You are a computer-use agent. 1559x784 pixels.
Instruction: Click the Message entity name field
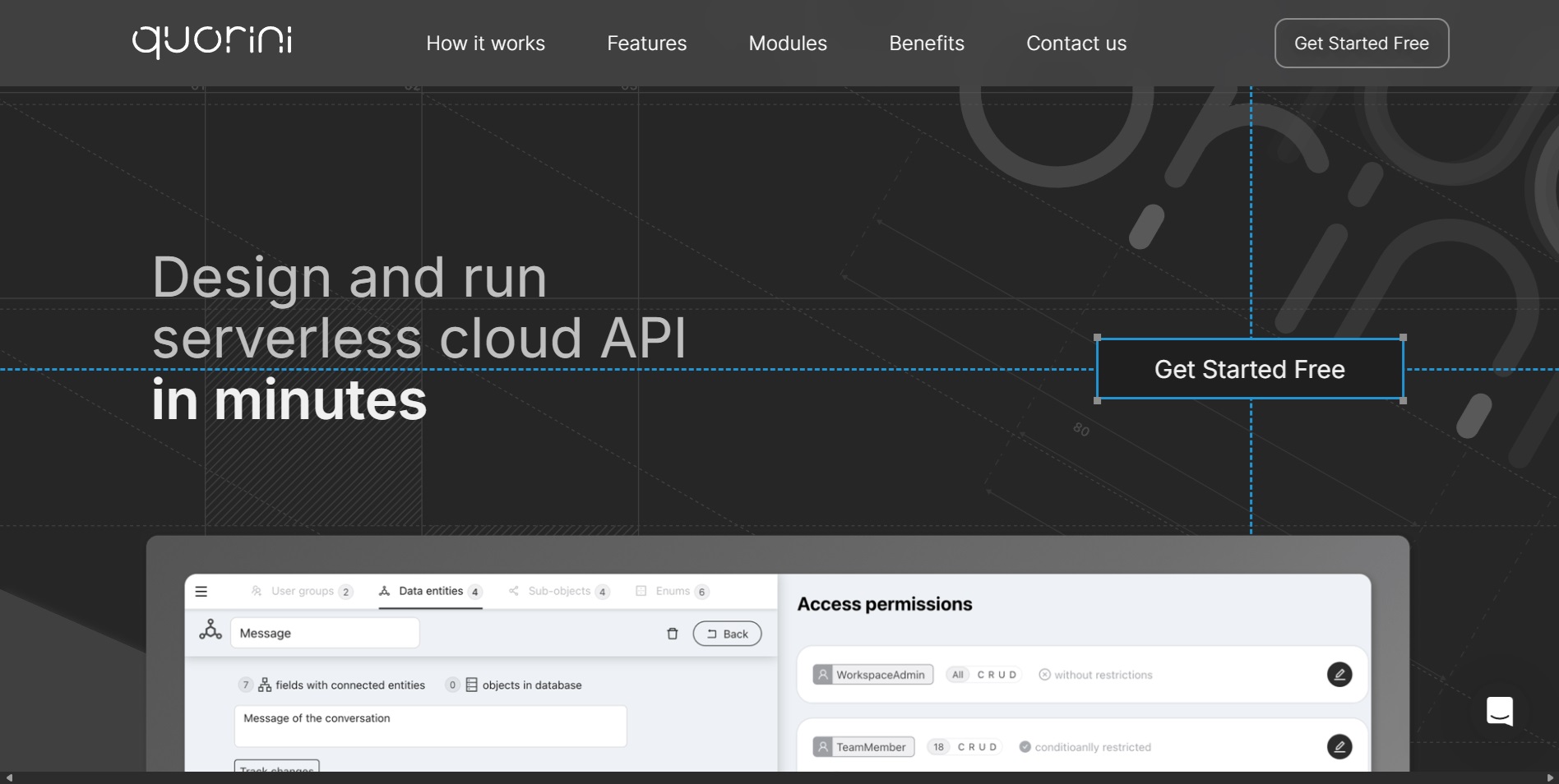tap(325, 633)
